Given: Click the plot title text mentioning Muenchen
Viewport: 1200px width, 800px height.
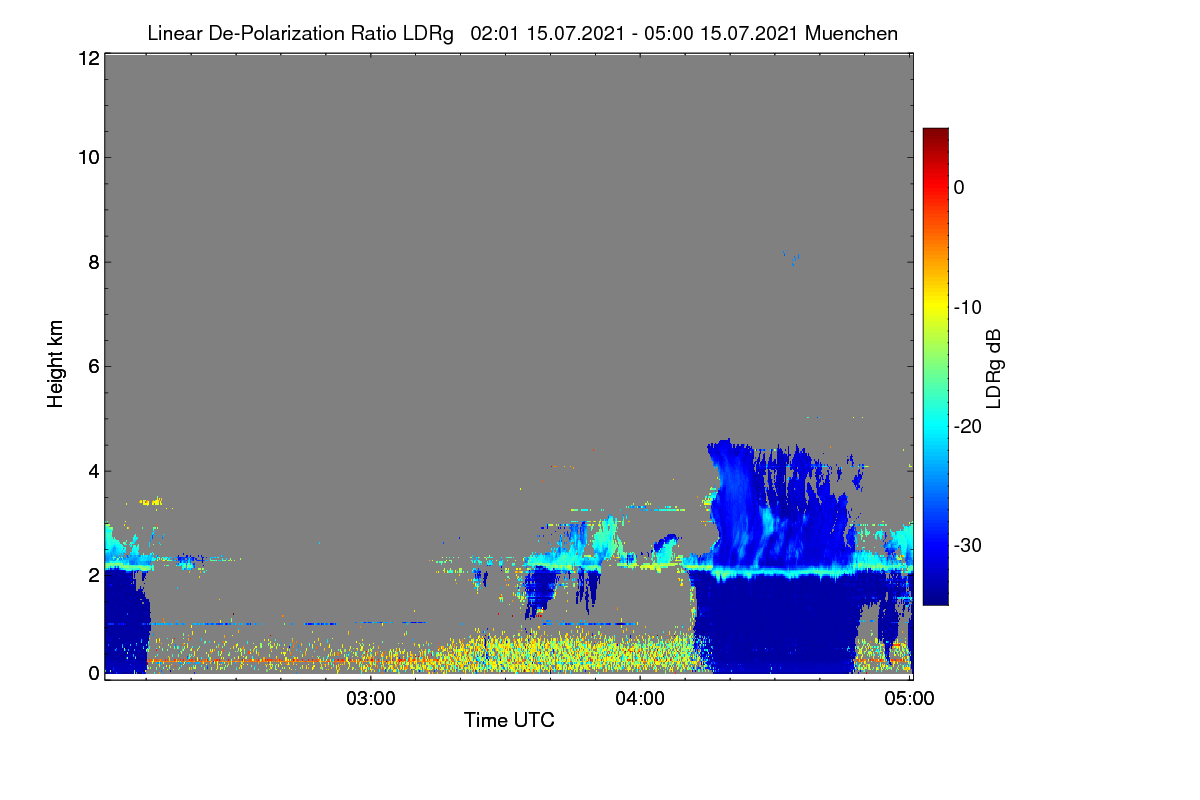Looking at the screenshot, I should click(522, 33).
